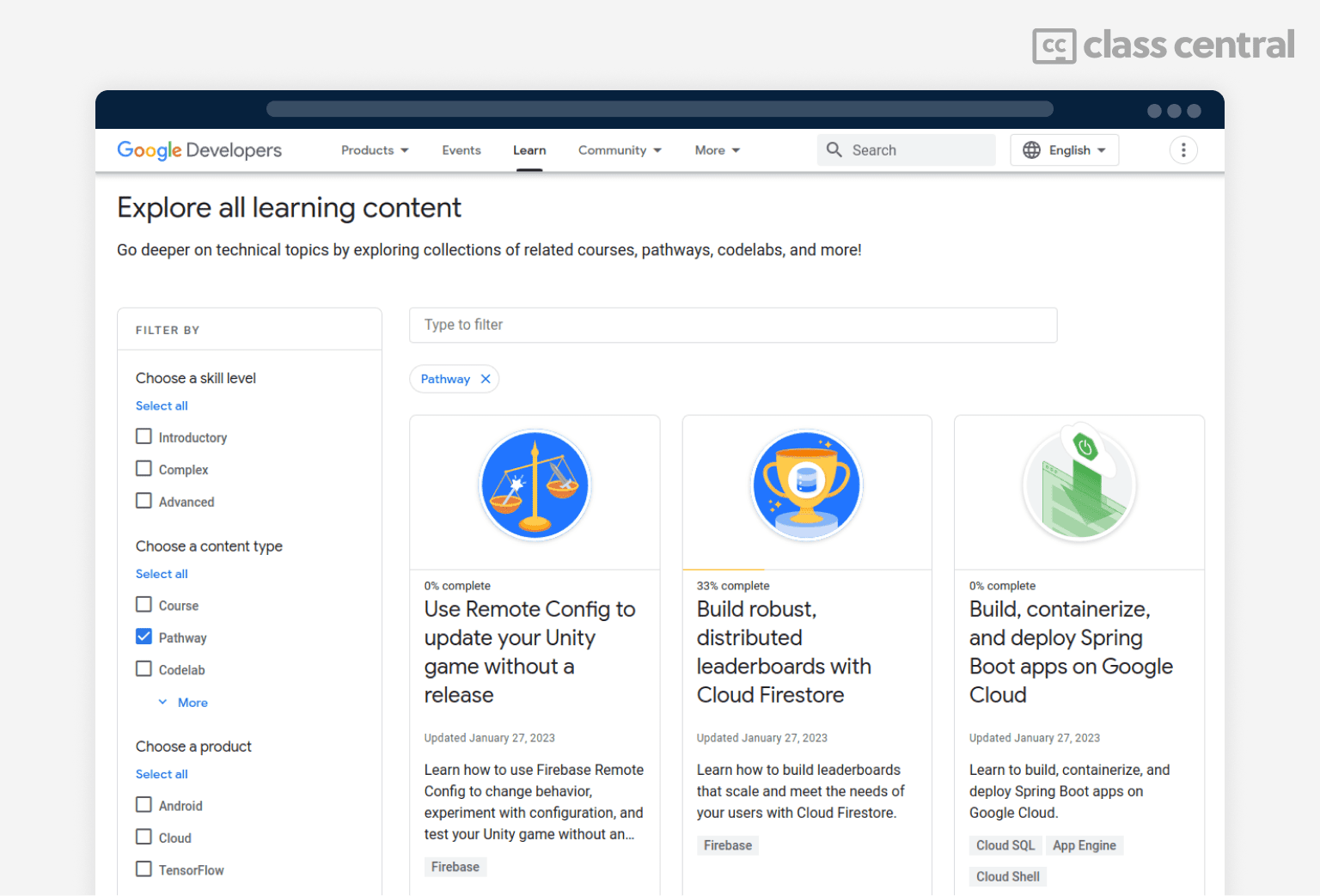The image size is (1320, 896).
Task: Go to the Events menu item
Action: 461,150
